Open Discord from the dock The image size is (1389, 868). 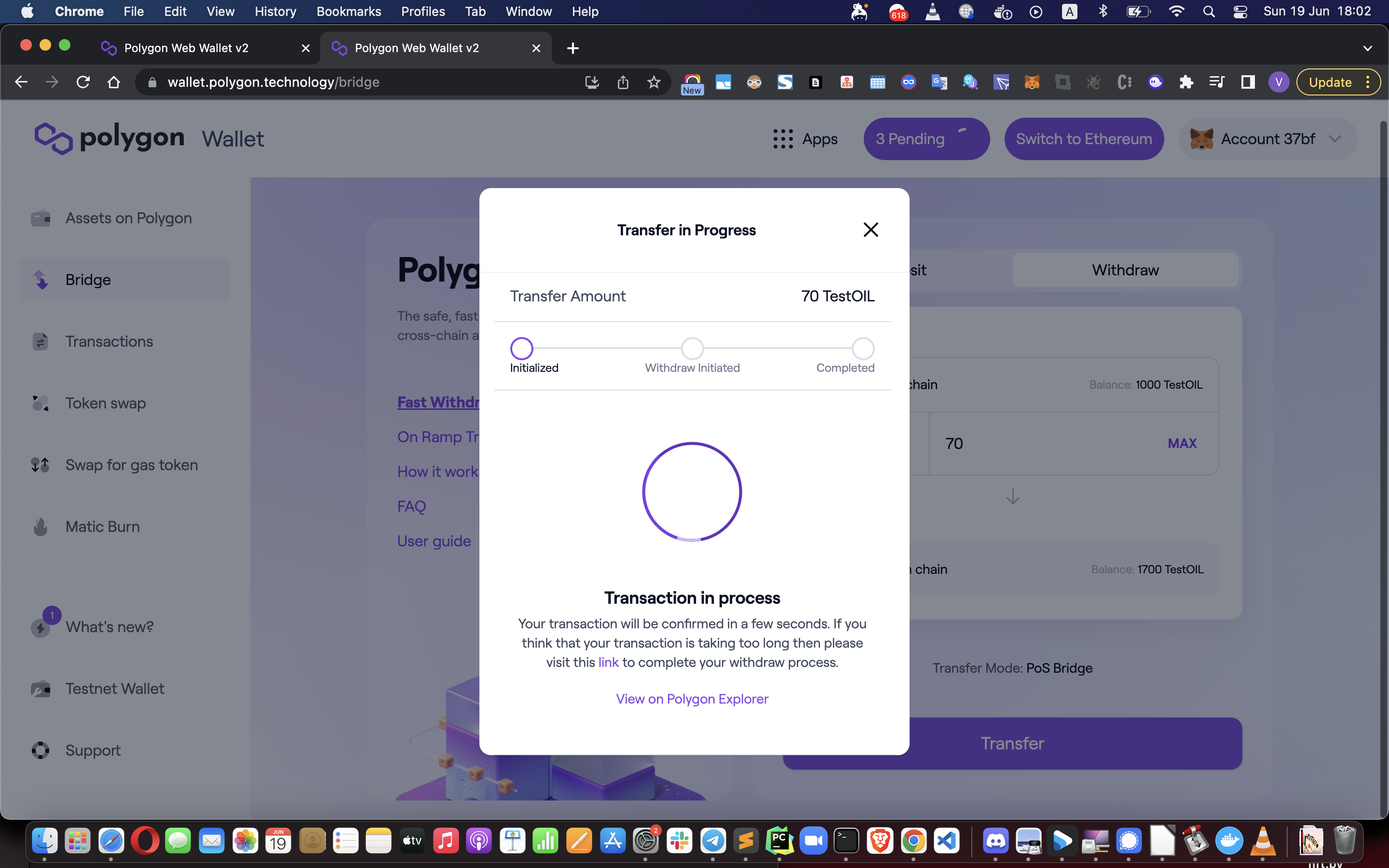tap(995, 841)
